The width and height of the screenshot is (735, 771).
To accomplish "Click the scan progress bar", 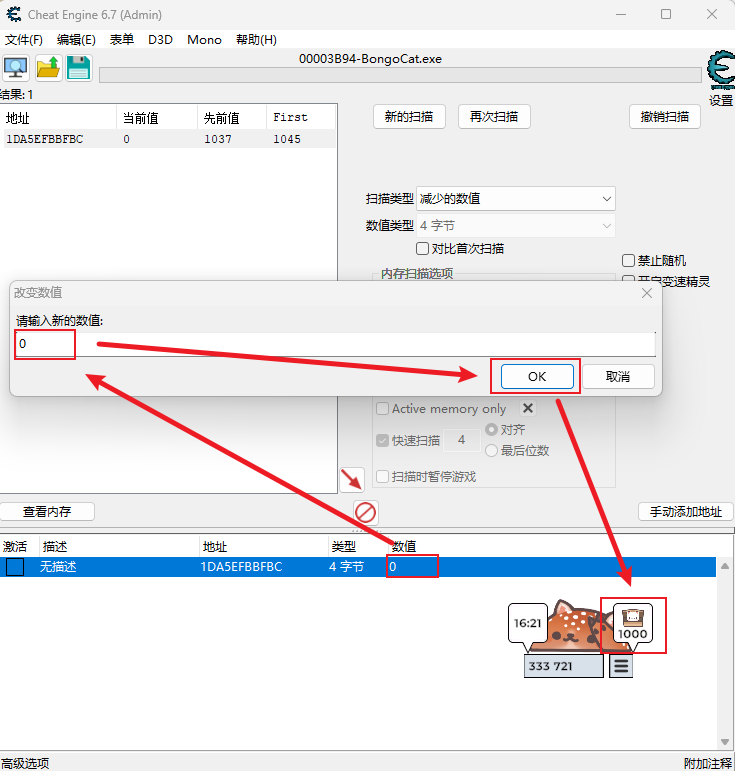I will (x=400, y=75).
